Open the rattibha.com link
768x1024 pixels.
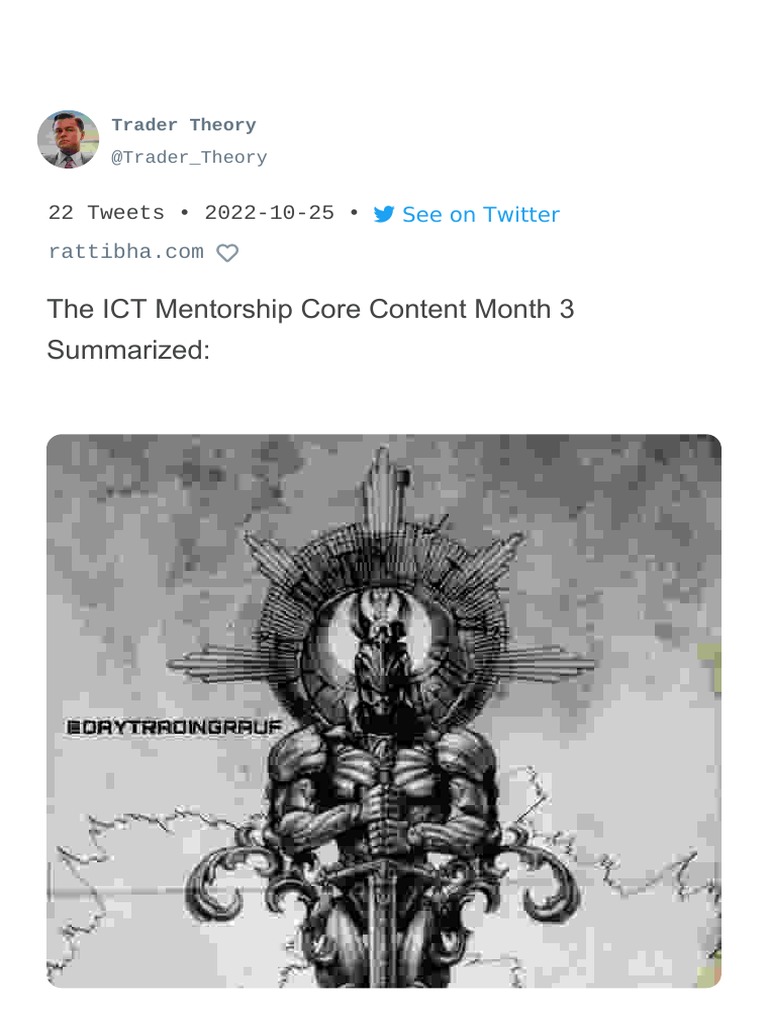pos(126,252)
